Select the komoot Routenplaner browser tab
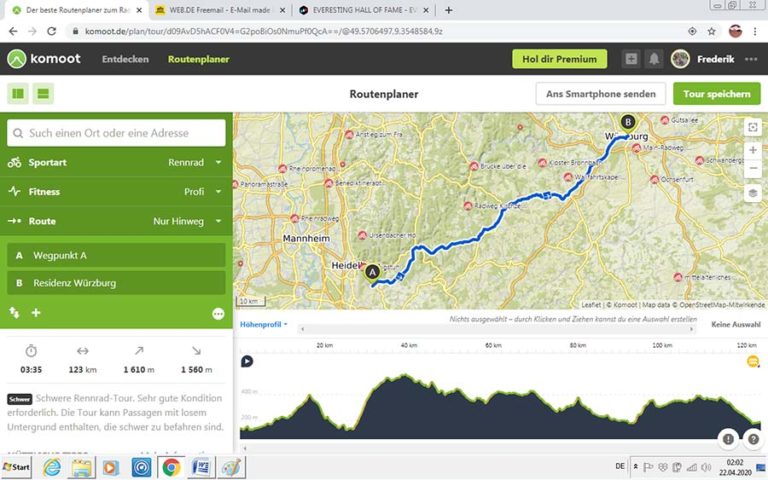This screenshot has height=480, width=768. (77, 10)
